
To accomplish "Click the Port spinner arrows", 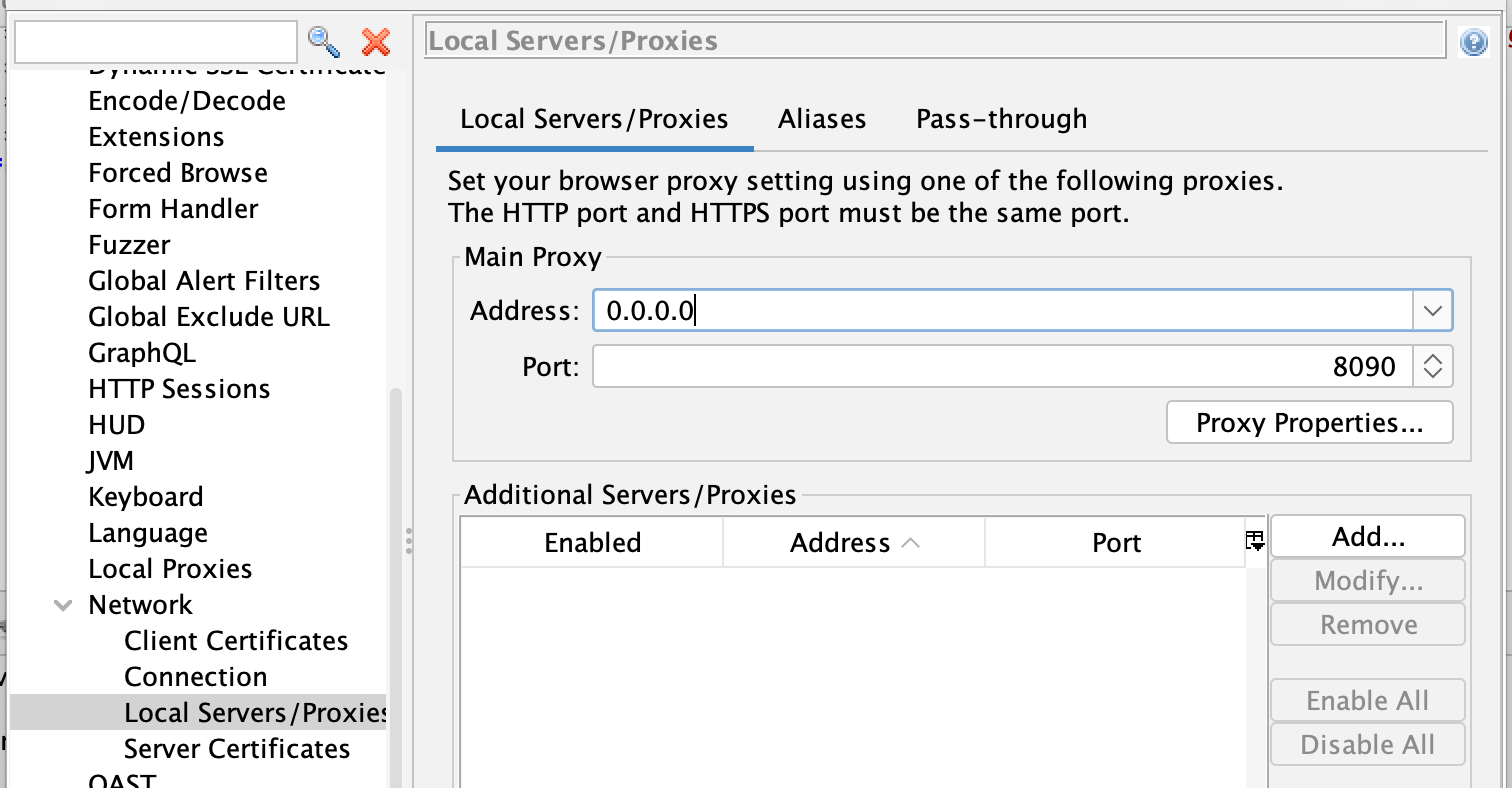I will tap(1432, 367).
